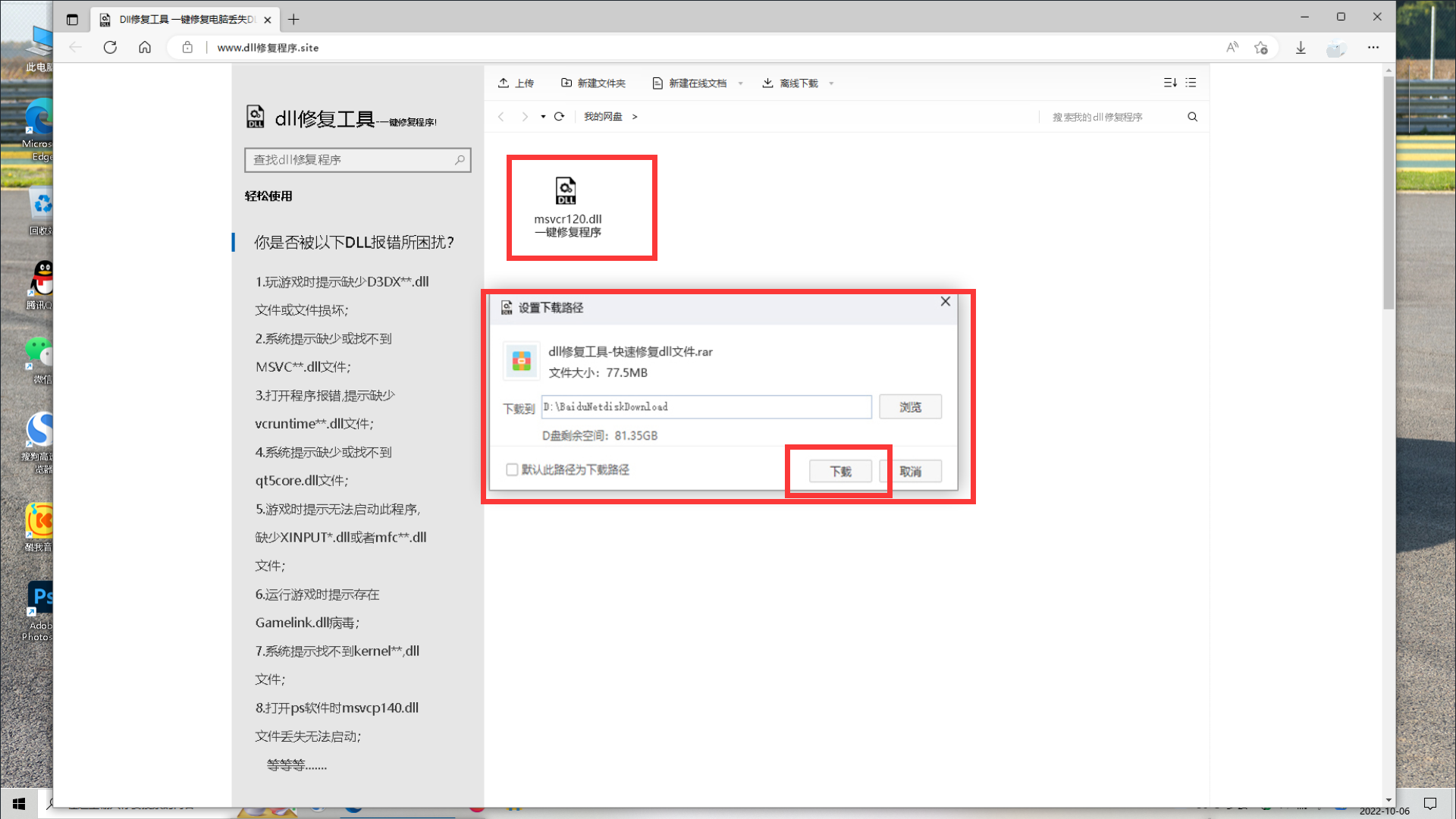Click the 取消 cancel button
Image resolution: width=1456 pixels, height=819 pixels.
point(910,472)
